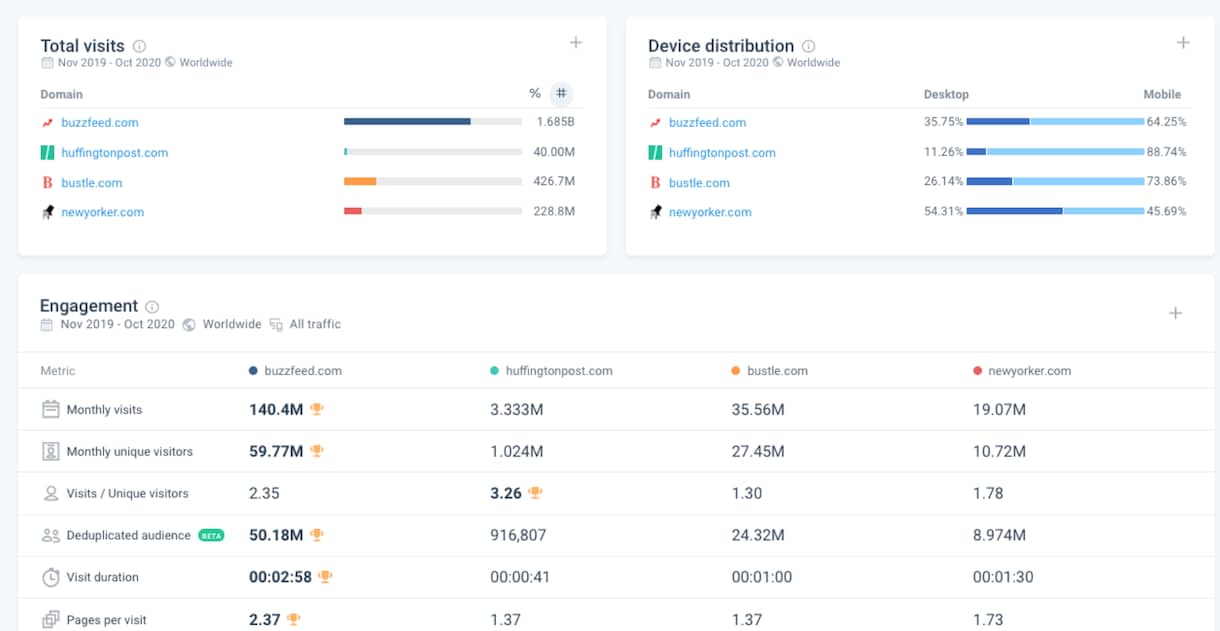Click the huffingtonpost favicon in Total visits
Image resolution: width=1220 pixels, height=631 pixels.
click(x=47, y=153)
